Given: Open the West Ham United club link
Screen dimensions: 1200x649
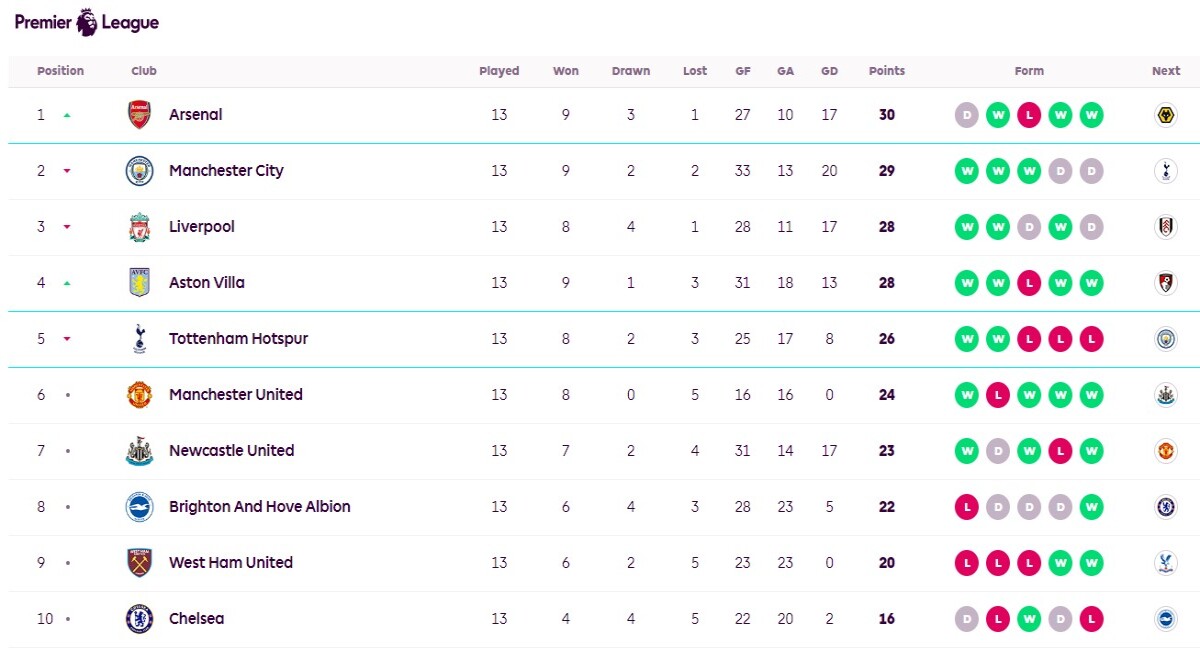Looking at the screenshot, I should (x=231, y=563).
